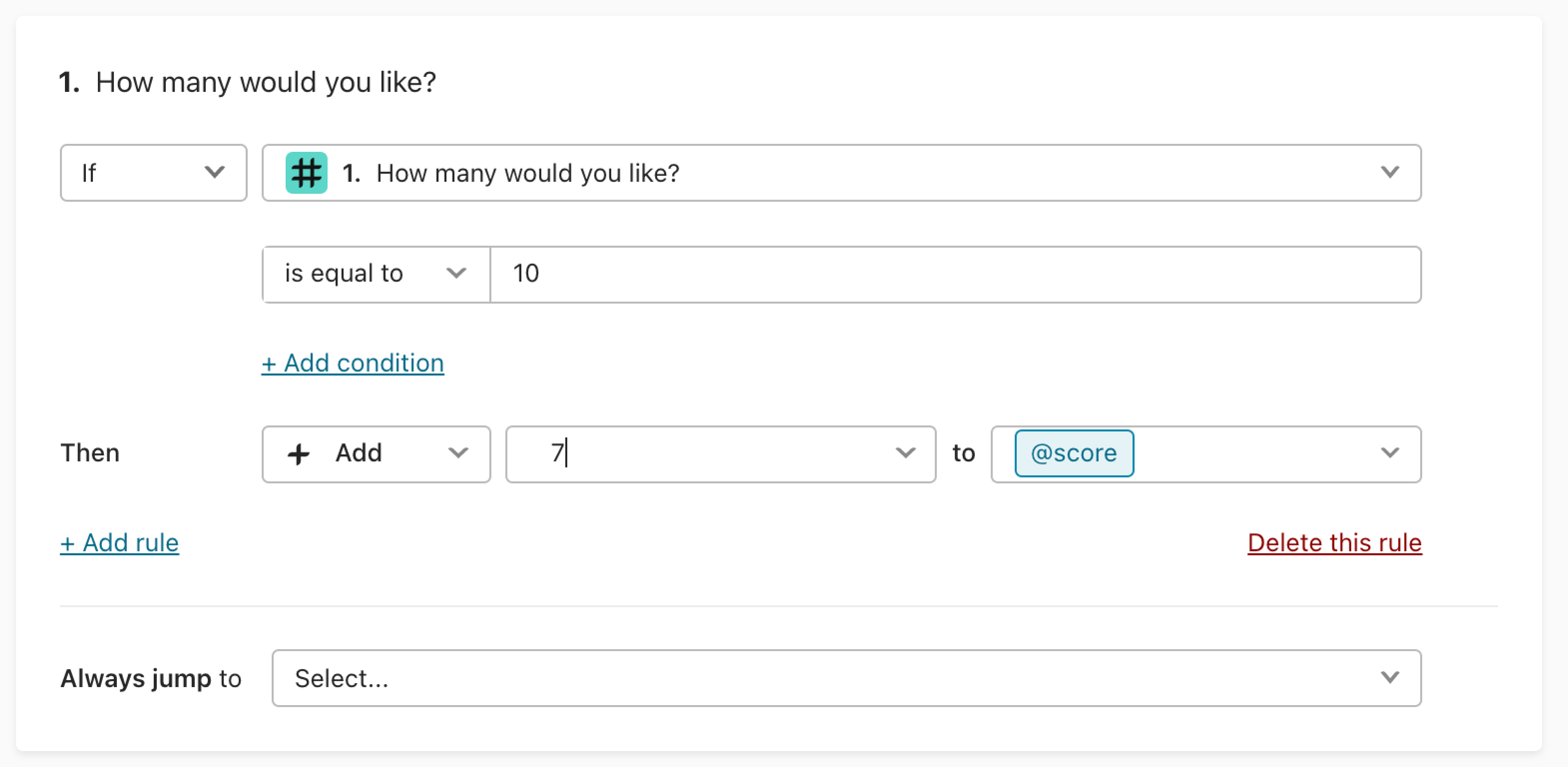The height and width of the screenshot is (767, 1568).
Task: Click chevron of Always jump to select
Action: click(1390, 678)
